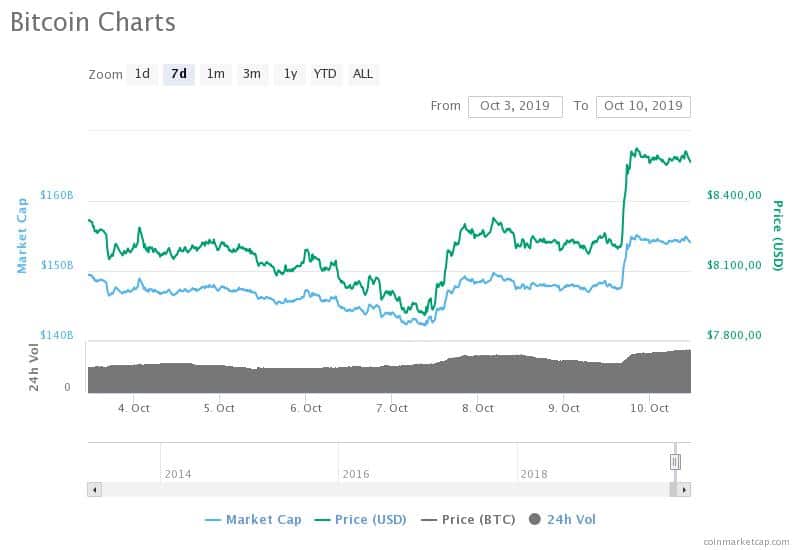Screen dimensions: 800x550
Task: Toggle the Price (BTC) series legend
Action: tap(468, 520)
